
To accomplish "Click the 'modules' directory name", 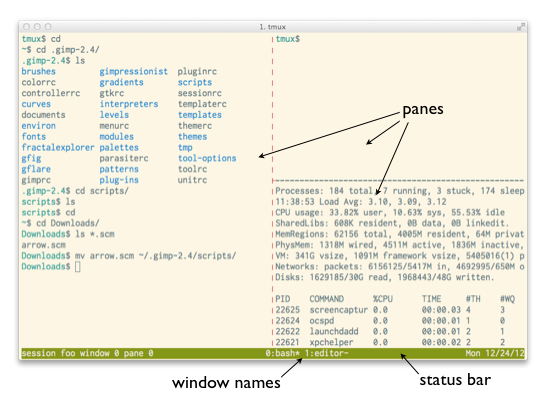I will click(117, 136).
